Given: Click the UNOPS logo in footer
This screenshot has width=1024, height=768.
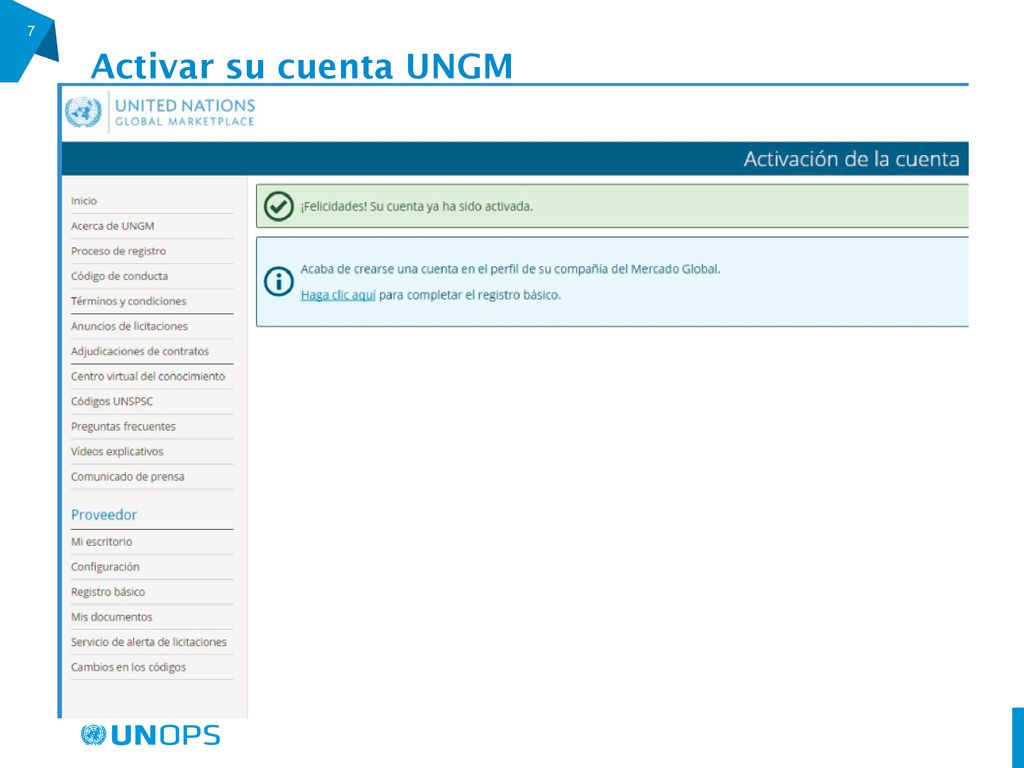Looking at the screenshot, I should coord(150,735).
